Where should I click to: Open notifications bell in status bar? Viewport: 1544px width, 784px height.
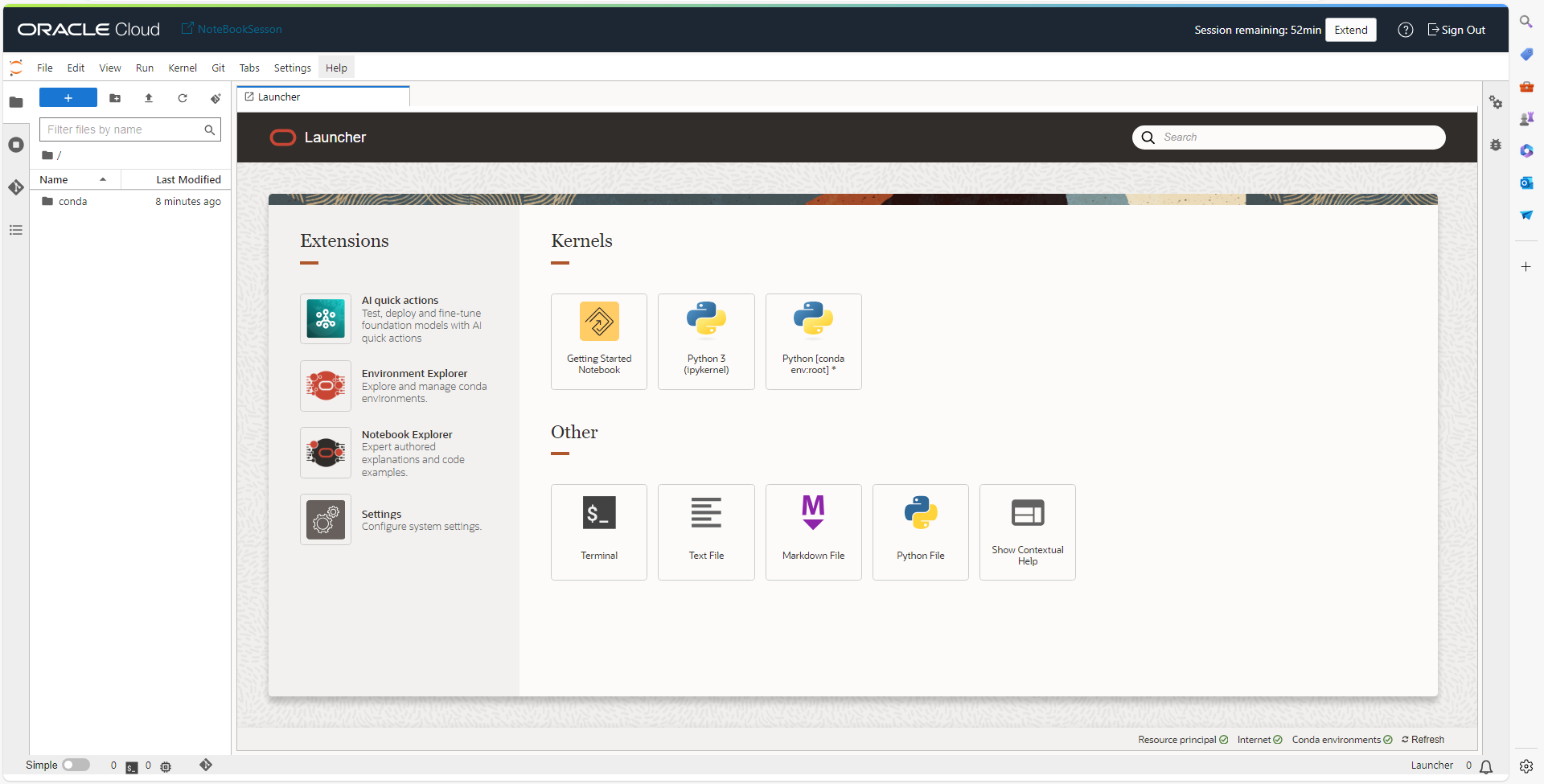pyautogui.click(x=1486, y=766)
